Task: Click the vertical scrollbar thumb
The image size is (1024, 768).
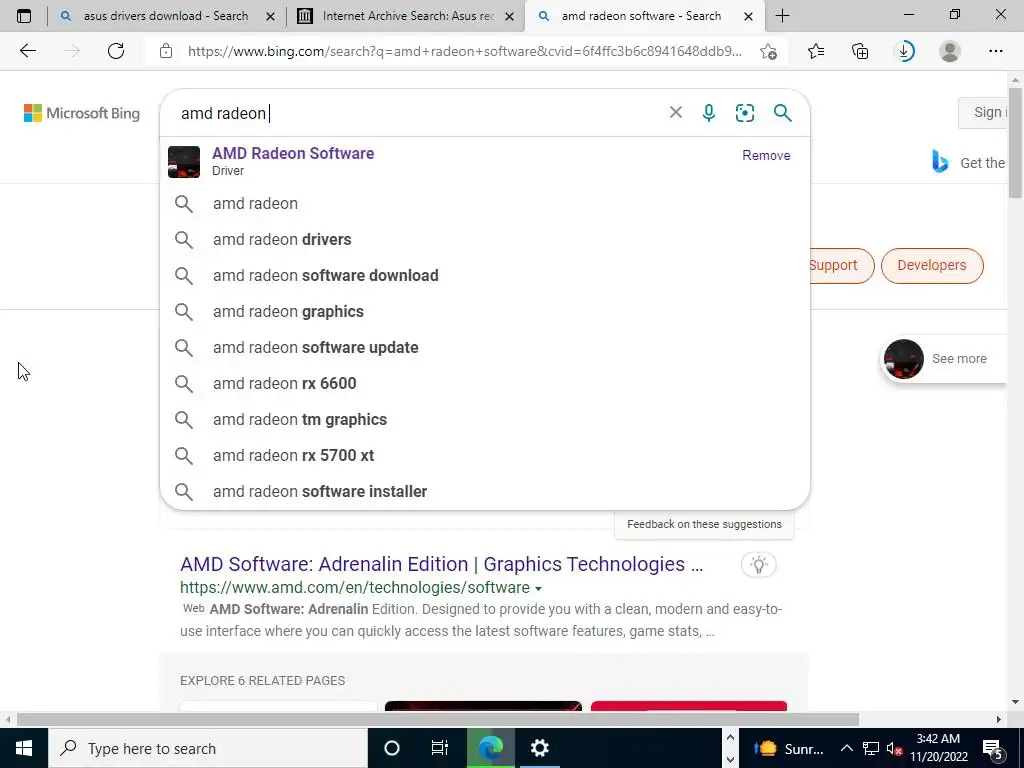Action: [1015, 142]
